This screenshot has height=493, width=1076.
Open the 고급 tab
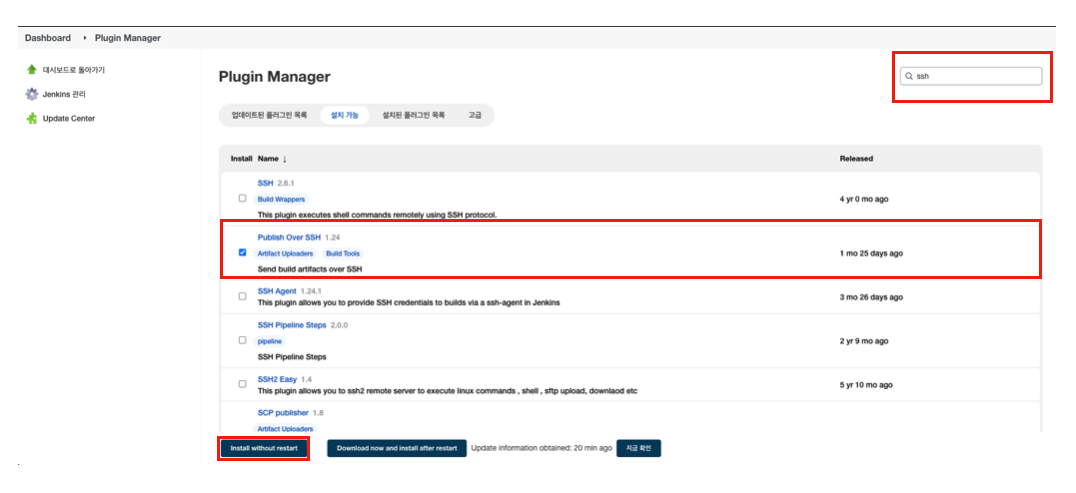tap(475, 115)
